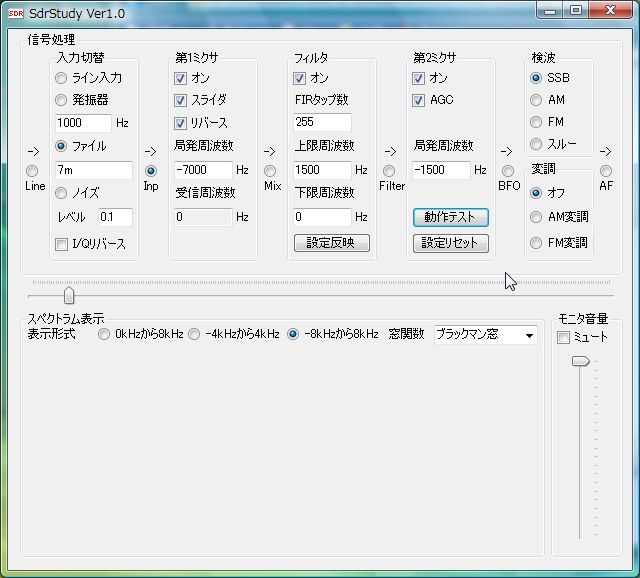
Task: Select ライン入力 radio button
Action: 61,78
